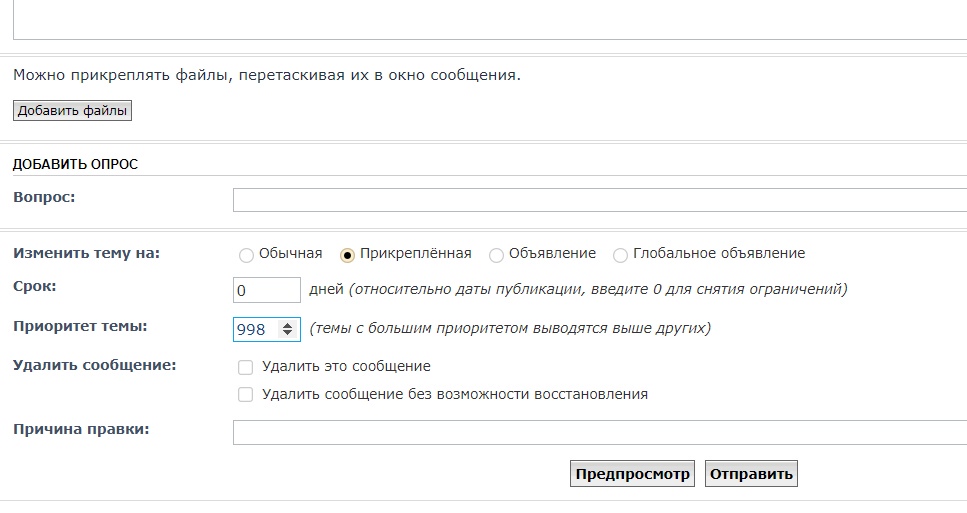
Task: Click inside the message text area at top
Action: (490, 20)
